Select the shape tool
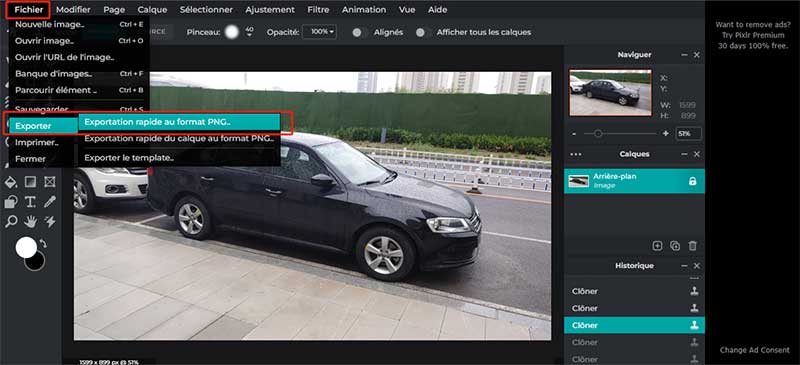Viewport: 800px width, 365px height. click(x=11, y=202)
